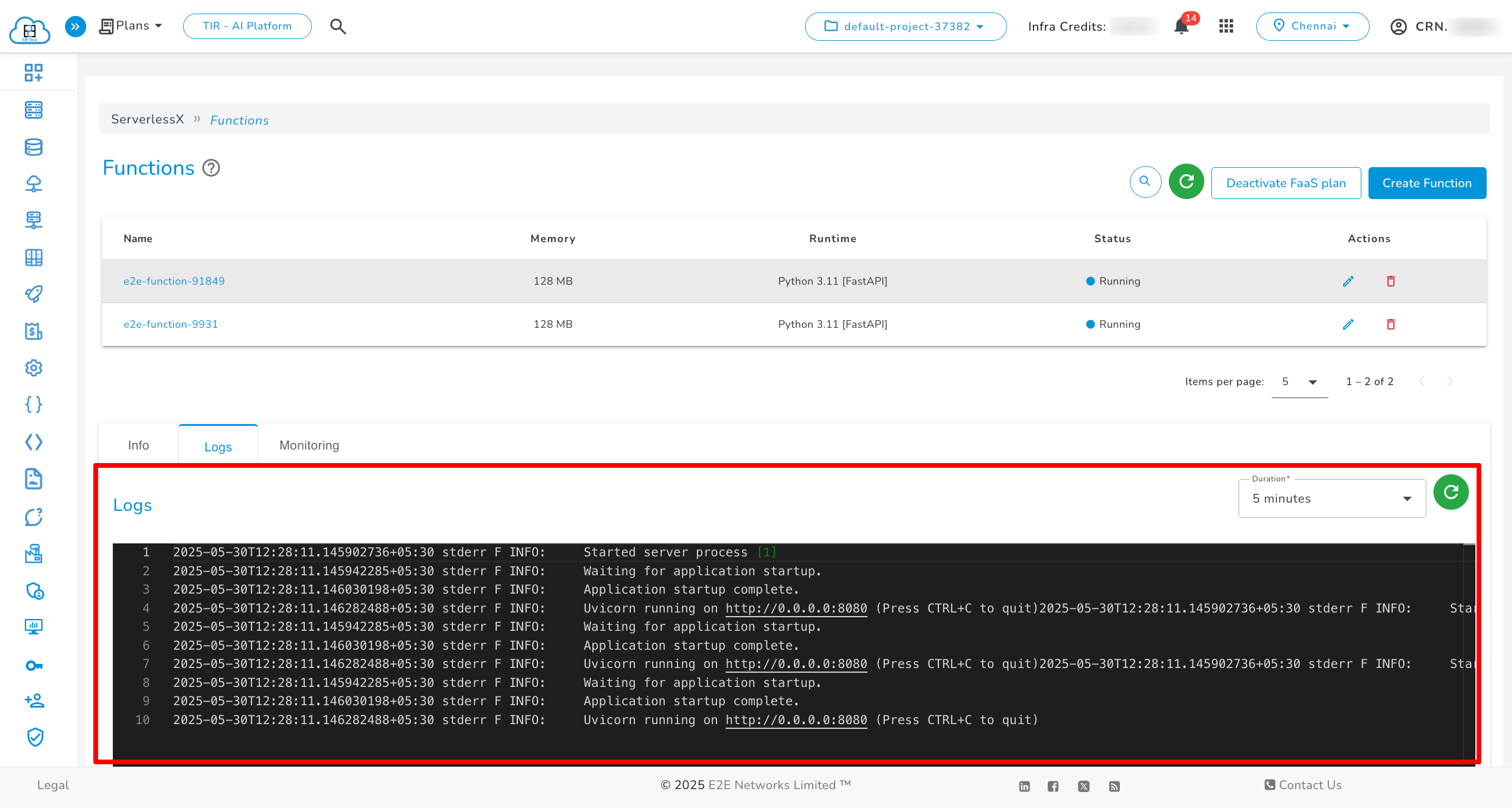Screen dimensions: 1512x808
Task: Switch to the Info tab
Action: [138, 445]
